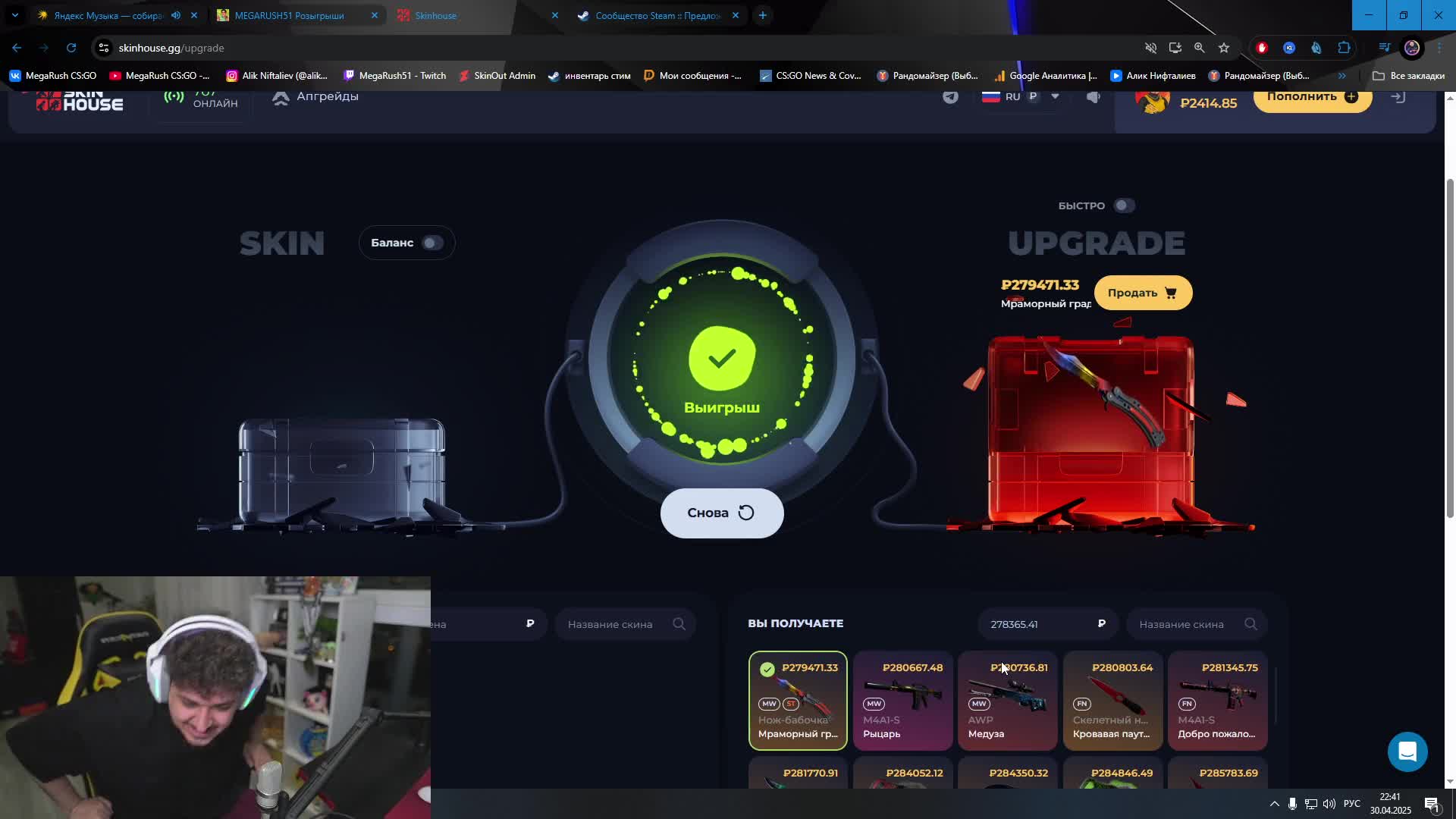Open the zoom magnifier in address bar
Image resolution: width=1456 pixels, height=819 pixels.
click(x=1199, y=48)
